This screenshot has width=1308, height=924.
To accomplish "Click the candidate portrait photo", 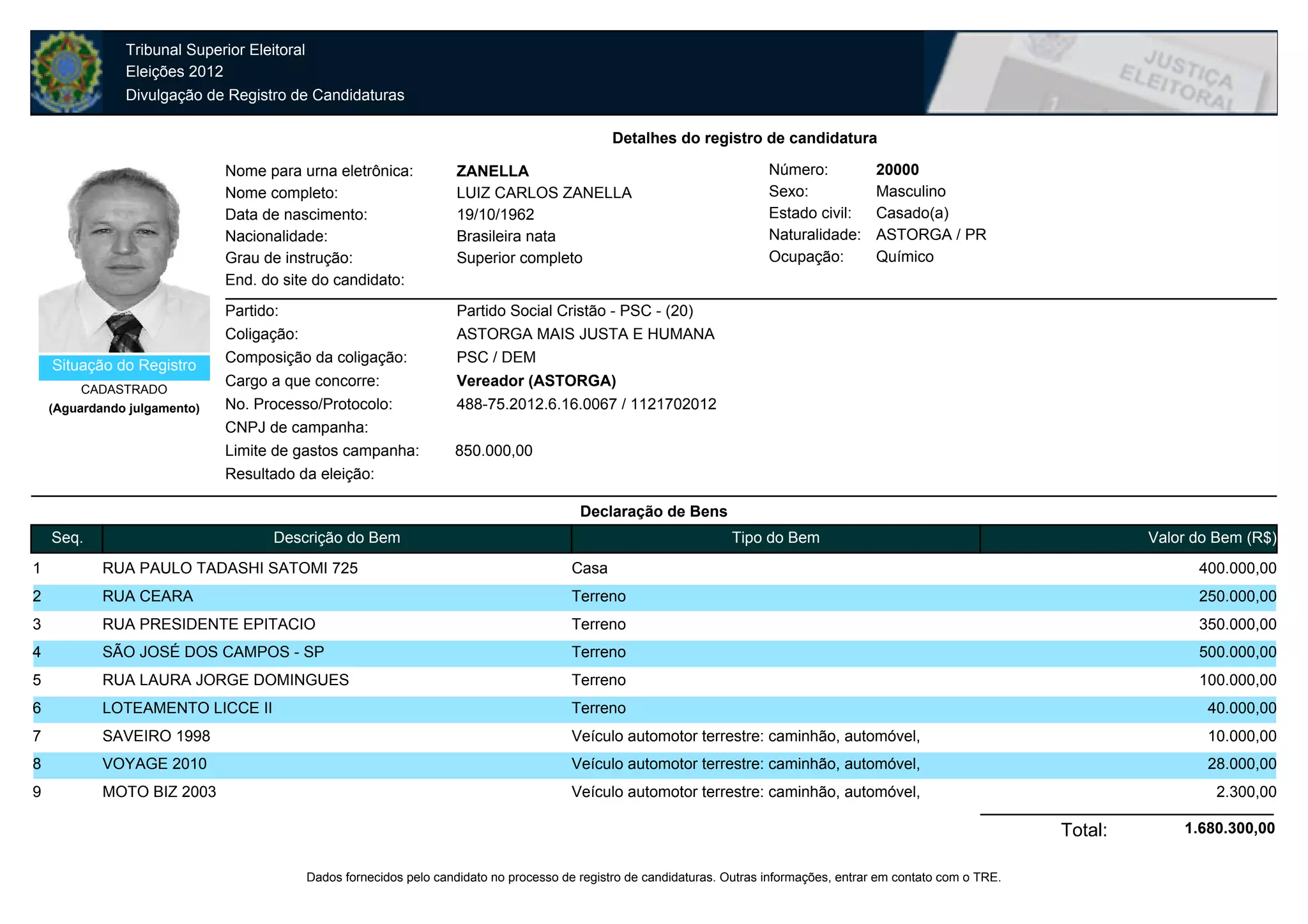I will (x=124, y=259).
